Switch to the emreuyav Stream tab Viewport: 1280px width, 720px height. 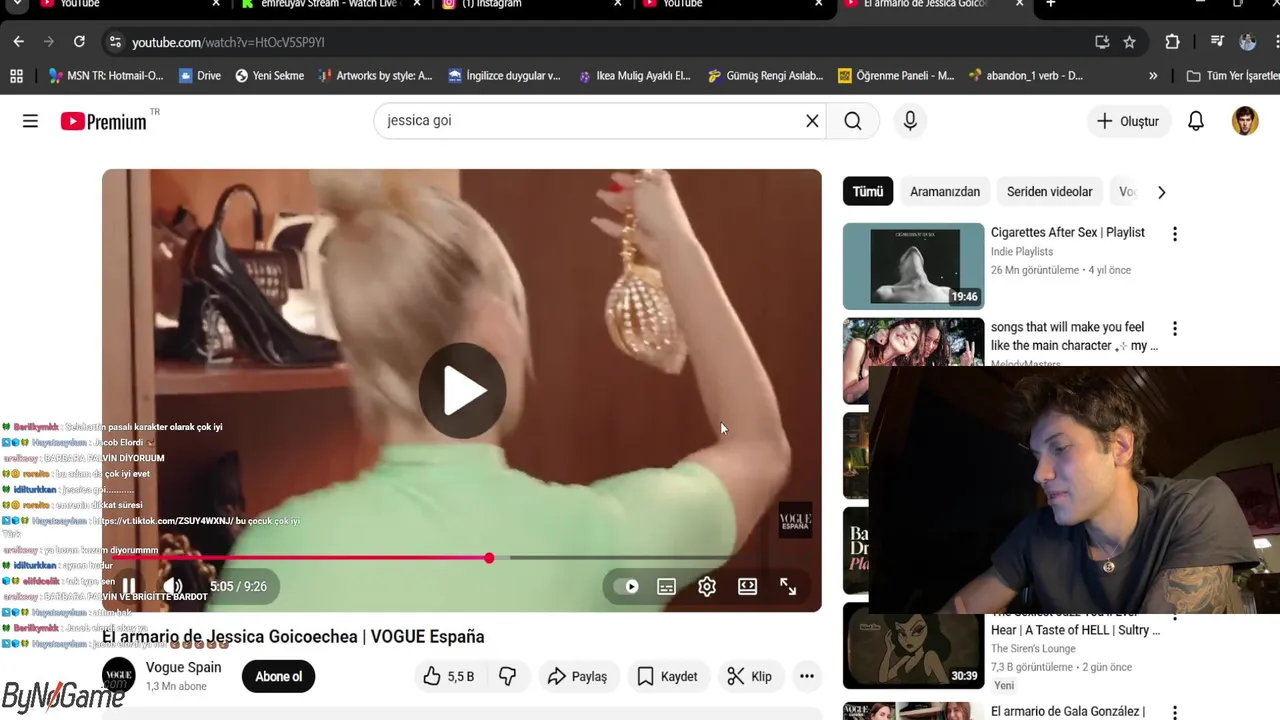(330, 4)
